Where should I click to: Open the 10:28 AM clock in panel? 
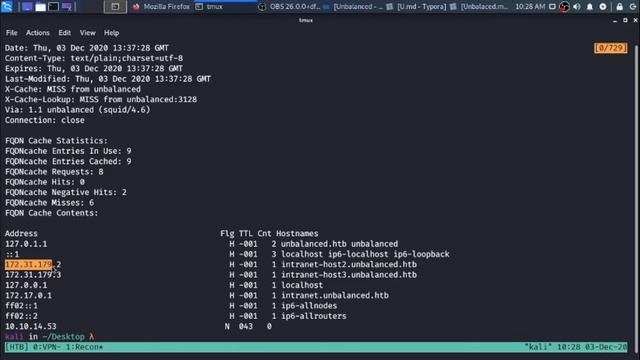530,7
